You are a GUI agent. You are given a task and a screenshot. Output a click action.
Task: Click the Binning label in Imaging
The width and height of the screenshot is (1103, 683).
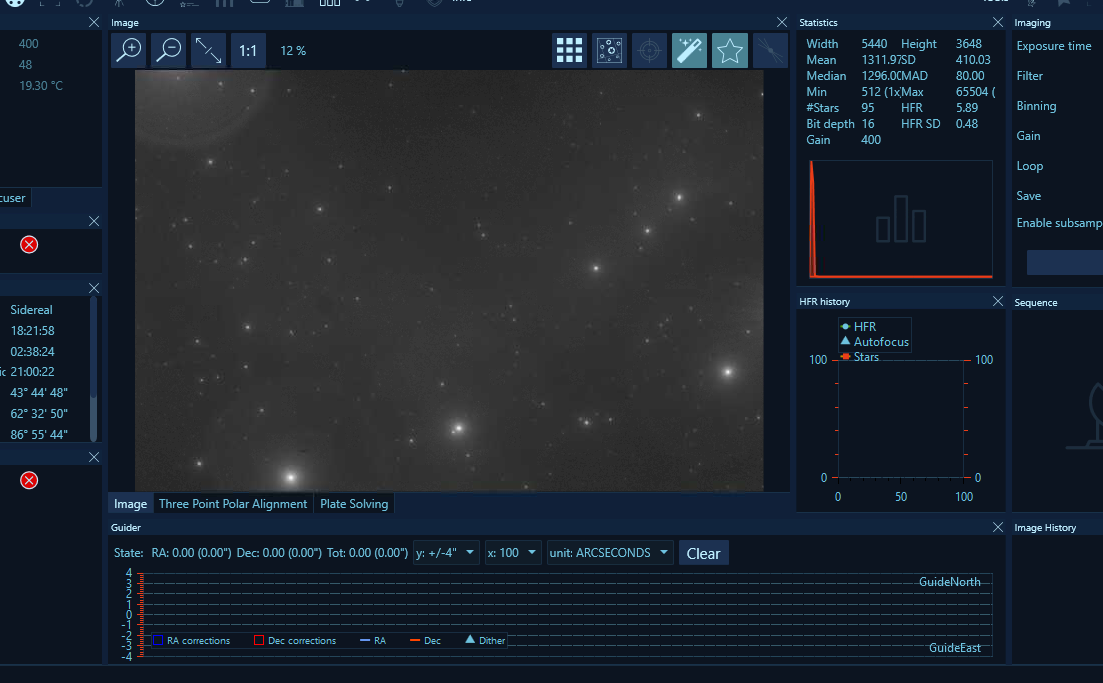click(1036, 106)
